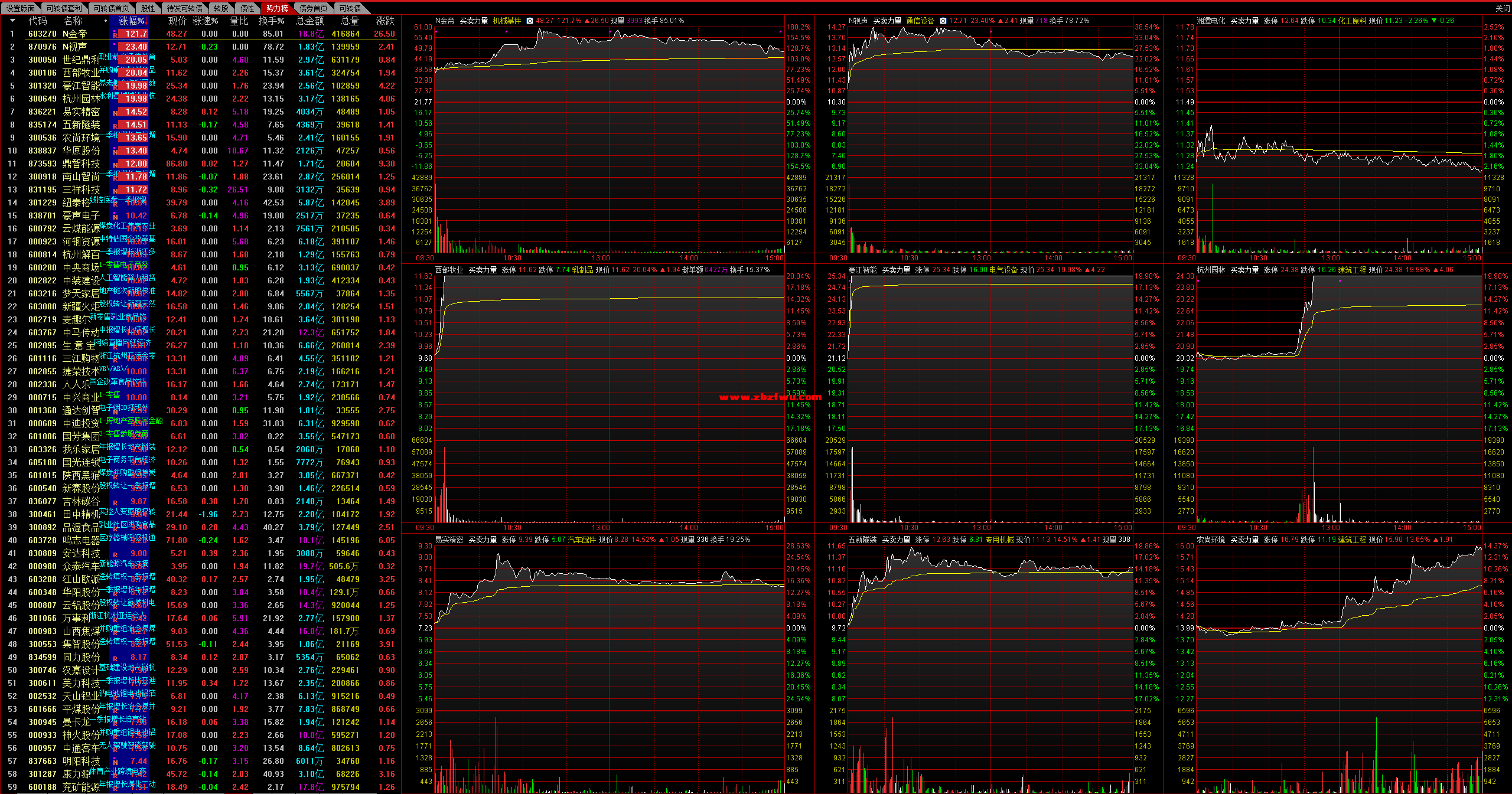Open the 专用机械 sector link

tap(1000, 540)
